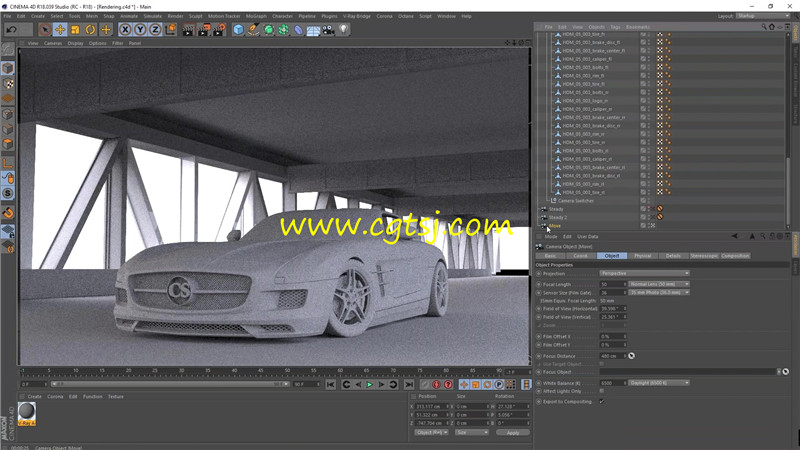Render to Picture Viewer

[x=204, y=30]
